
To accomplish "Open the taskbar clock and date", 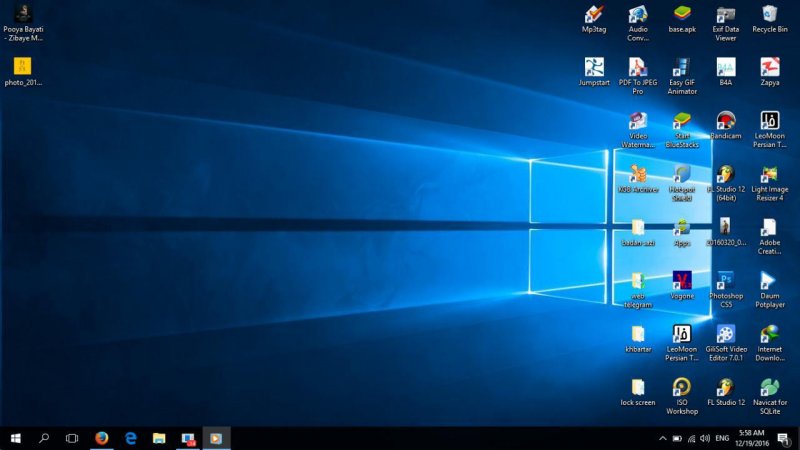I will click(x=751, y=438).
